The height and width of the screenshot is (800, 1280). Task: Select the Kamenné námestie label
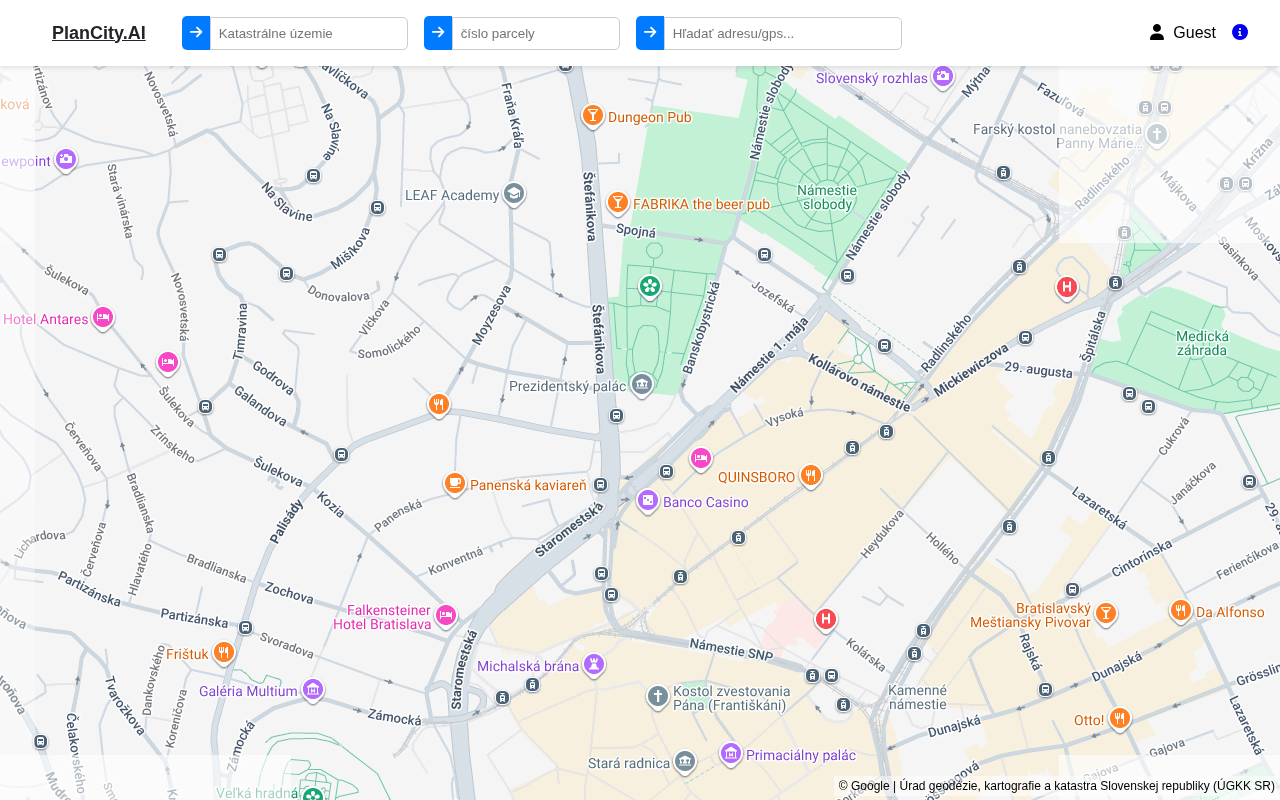pyautogui.click(x=918, y=697)
